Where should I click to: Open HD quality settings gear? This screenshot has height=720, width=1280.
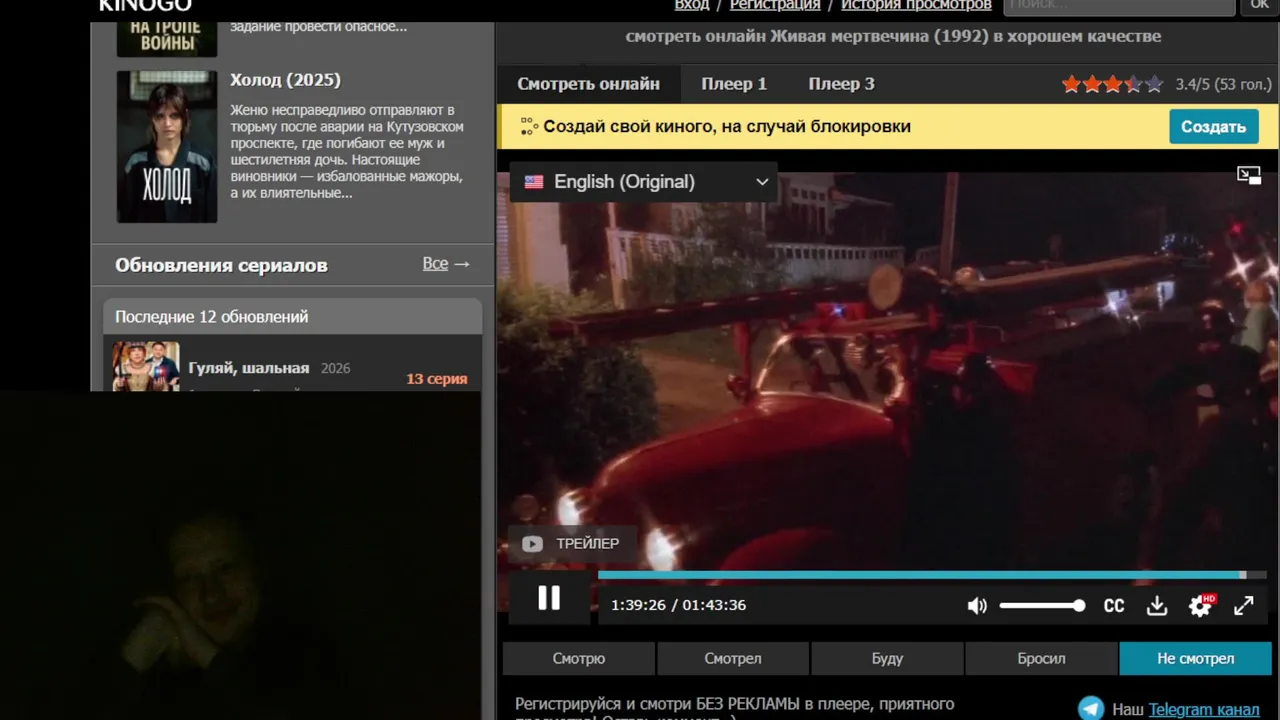(1201, 605)
